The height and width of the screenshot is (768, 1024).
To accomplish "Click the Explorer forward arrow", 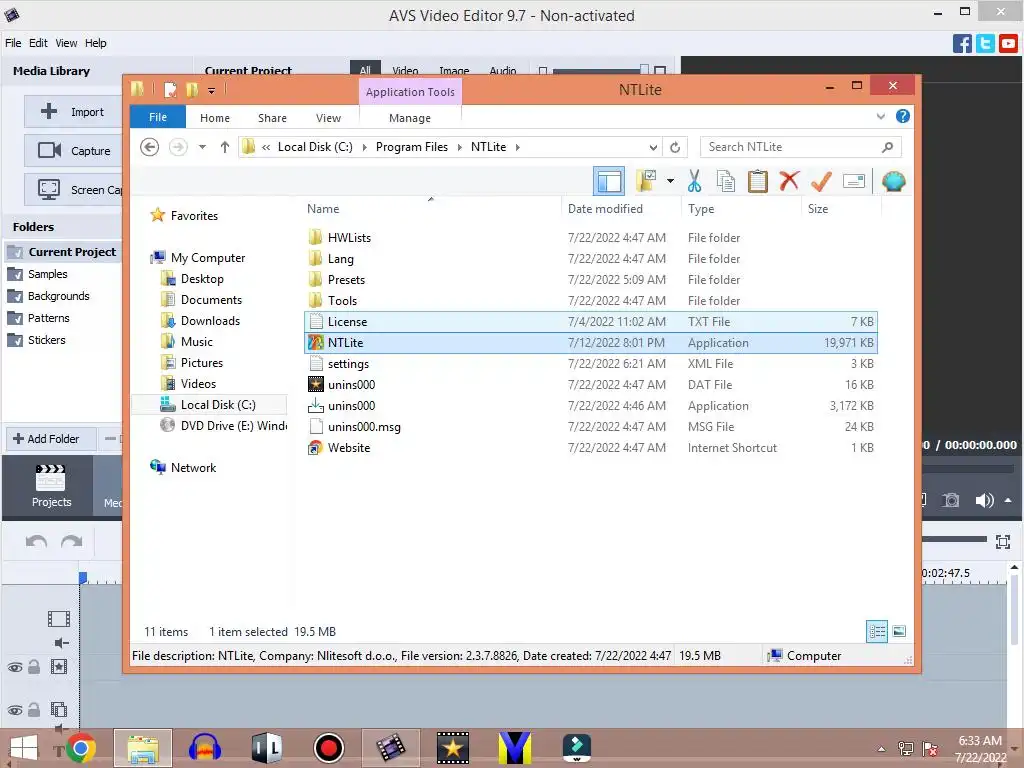I will point(178,147).
